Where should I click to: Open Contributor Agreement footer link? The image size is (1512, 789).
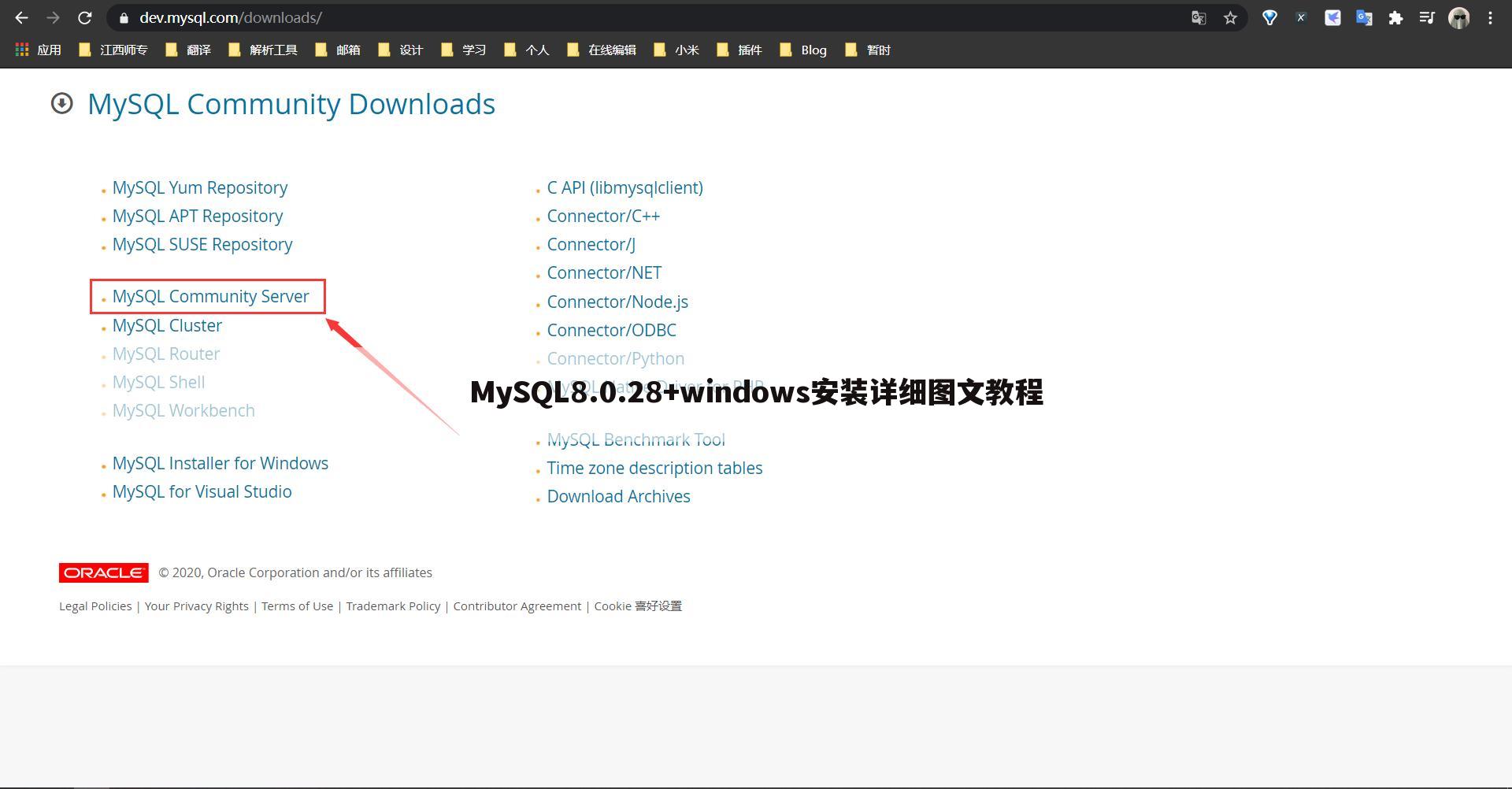pos(517,606)
